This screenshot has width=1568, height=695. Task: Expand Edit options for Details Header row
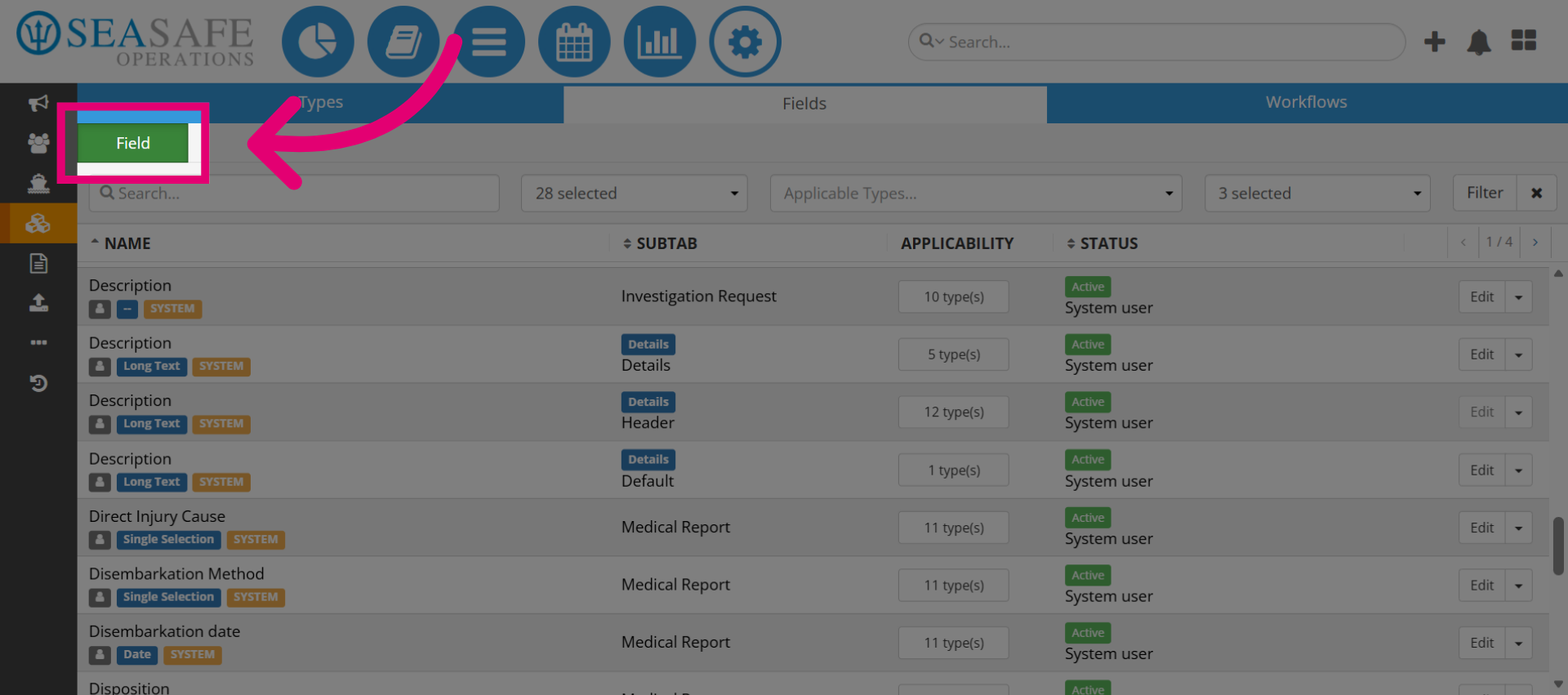click(1519, 412)
